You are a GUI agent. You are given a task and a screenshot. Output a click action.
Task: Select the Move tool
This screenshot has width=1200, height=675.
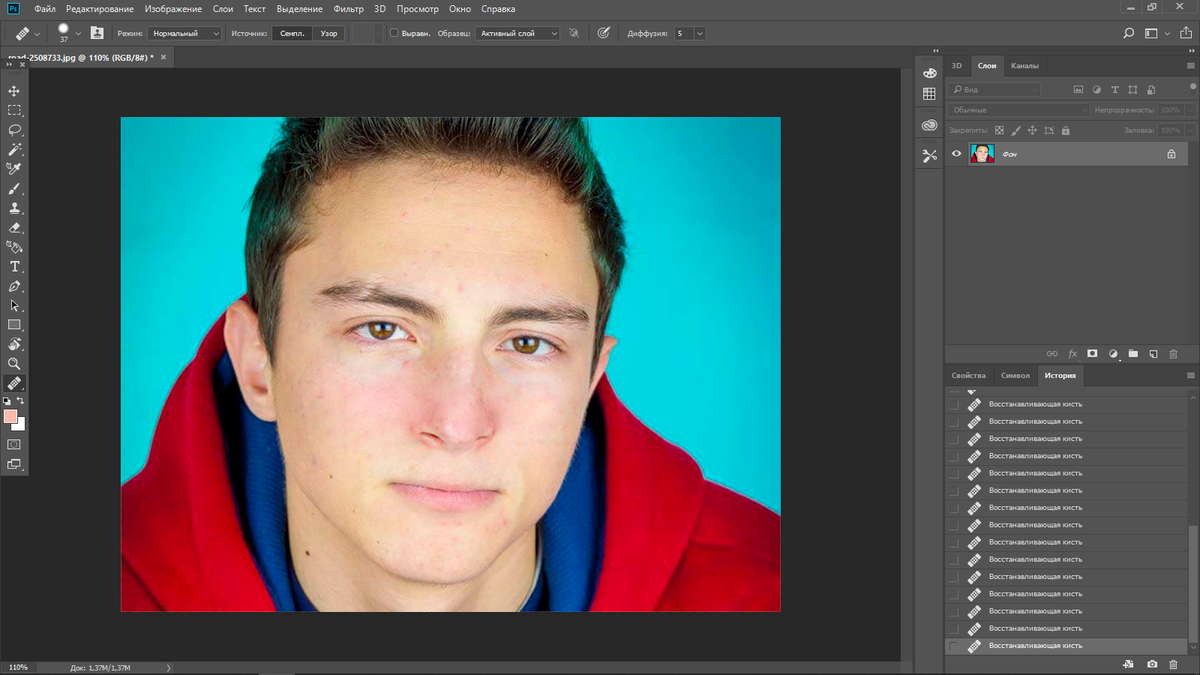pos(14,91)
